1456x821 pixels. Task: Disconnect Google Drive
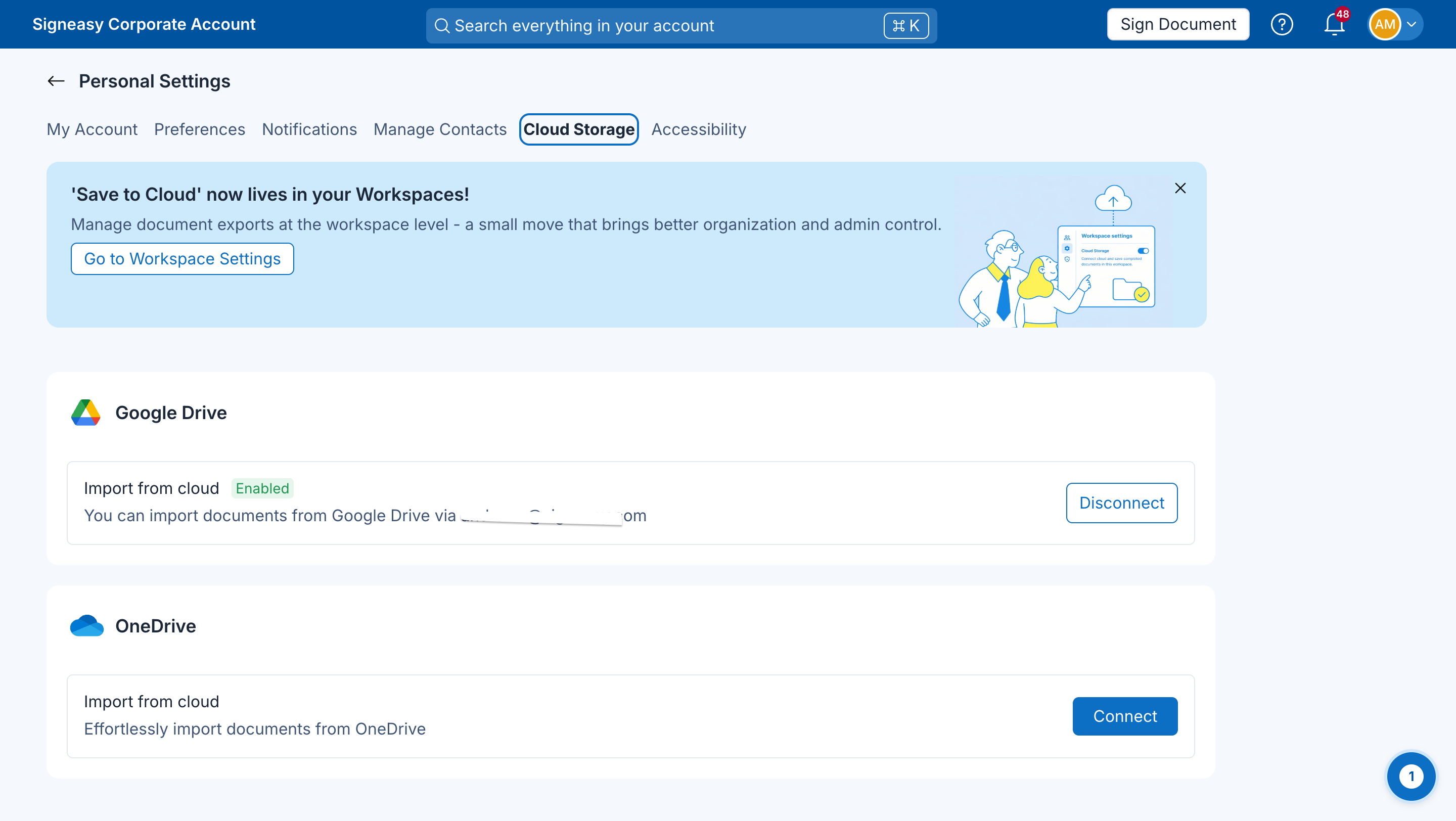[x=1121, y=503]
